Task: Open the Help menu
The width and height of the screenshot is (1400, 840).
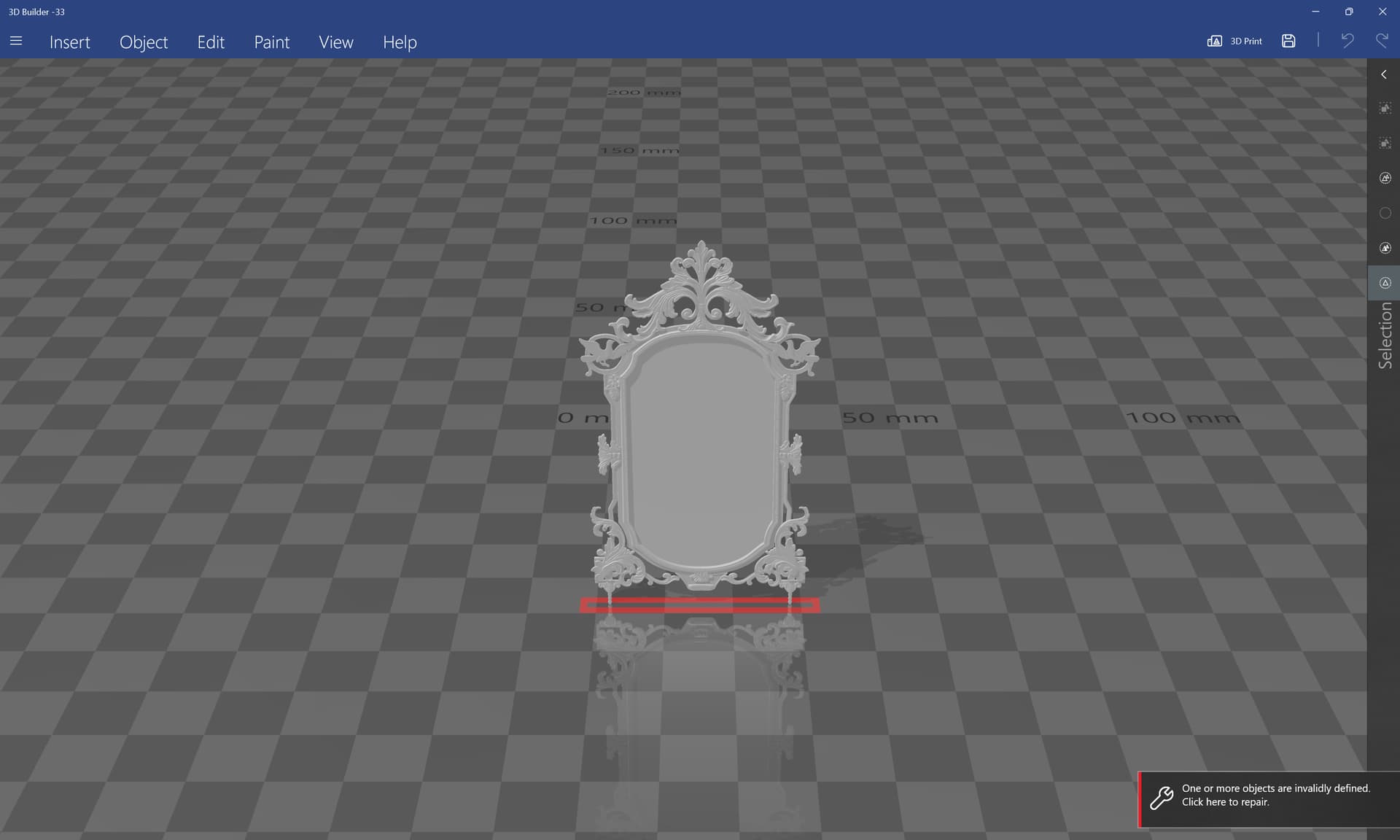Action: [400, 42]
